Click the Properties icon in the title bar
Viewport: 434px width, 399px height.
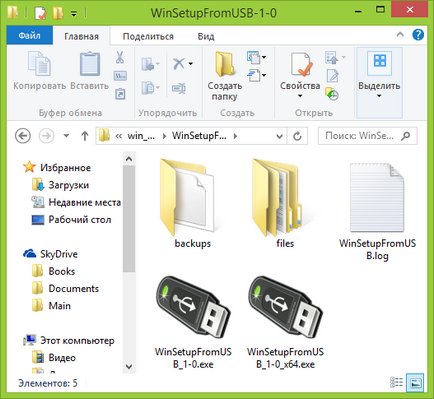(41, 13)
